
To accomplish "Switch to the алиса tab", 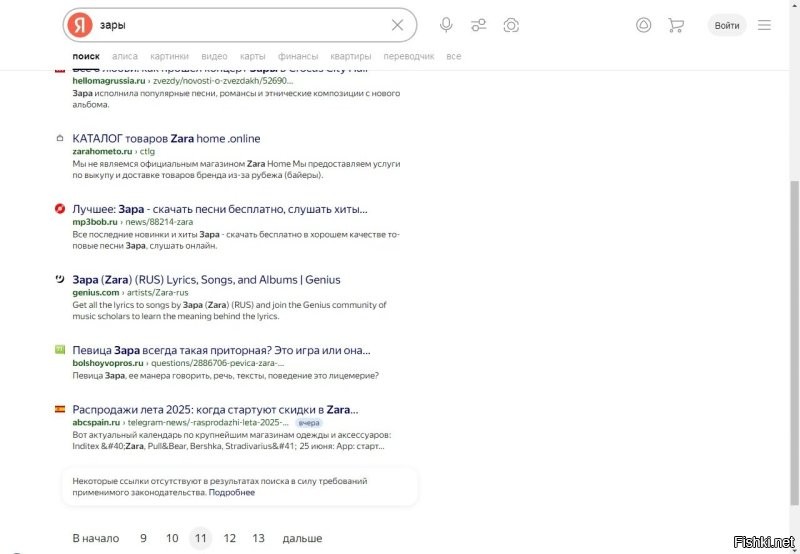I will tap(125, 56).
